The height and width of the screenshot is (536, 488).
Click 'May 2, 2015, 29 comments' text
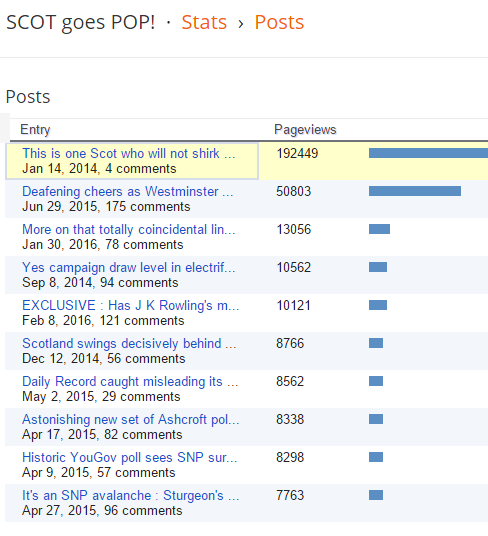[101, 397]
